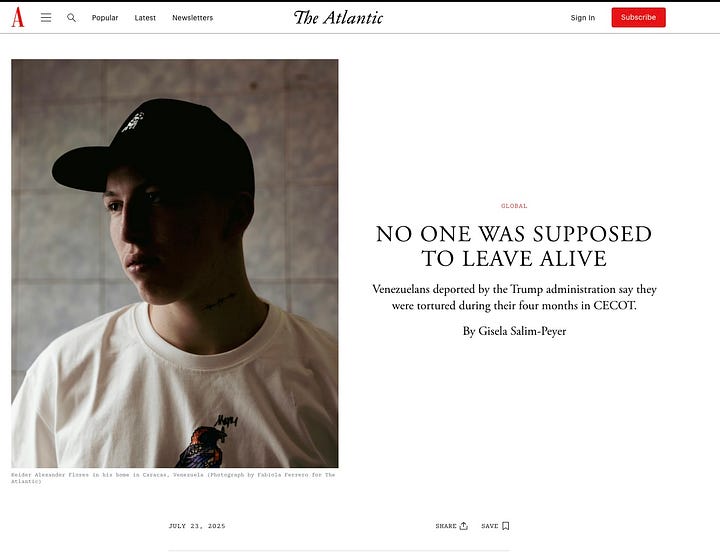Click the red Atlantic 'A' logo
This screenshot has height=555, width=720.
point(17,17)
